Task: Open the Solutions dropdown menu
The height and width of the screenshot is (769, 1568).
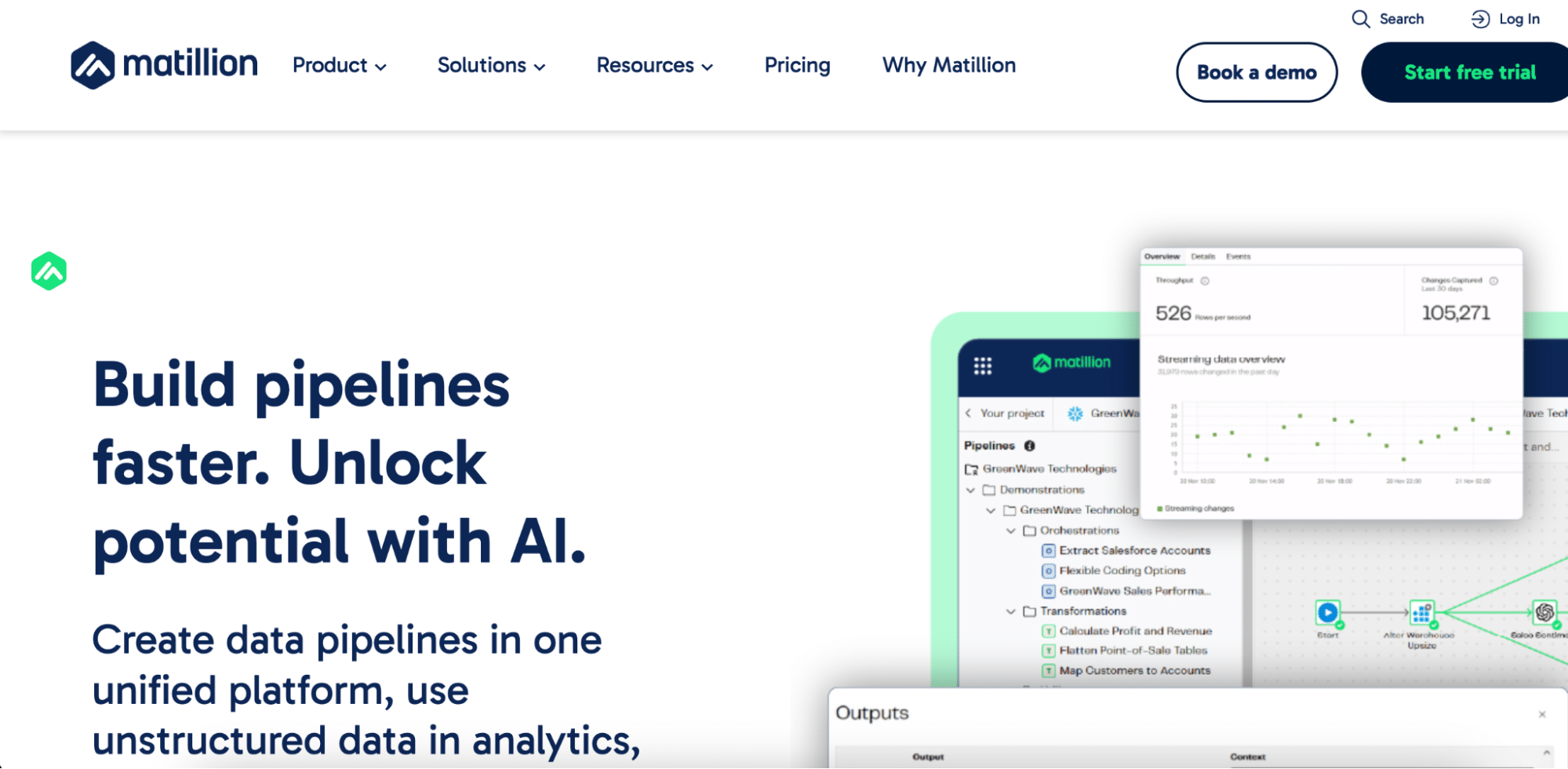Action: click(x=491, y=65)
